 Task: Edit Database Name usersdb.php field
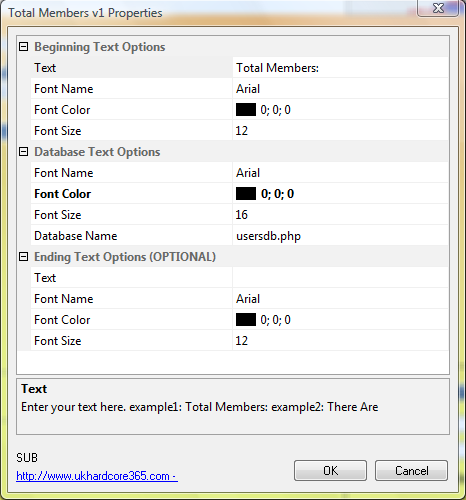(340, 236)
